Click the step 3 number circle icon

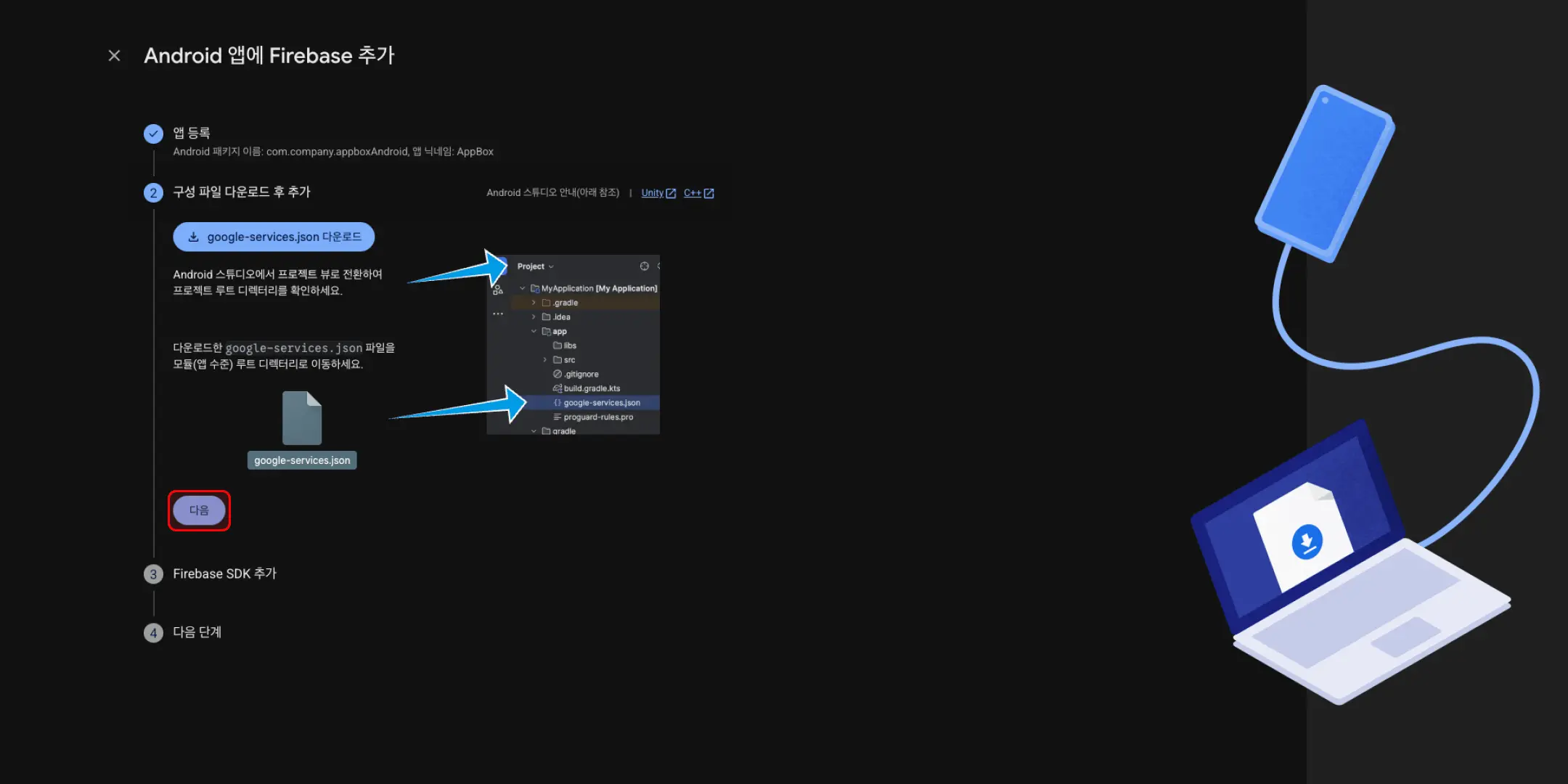153,574
